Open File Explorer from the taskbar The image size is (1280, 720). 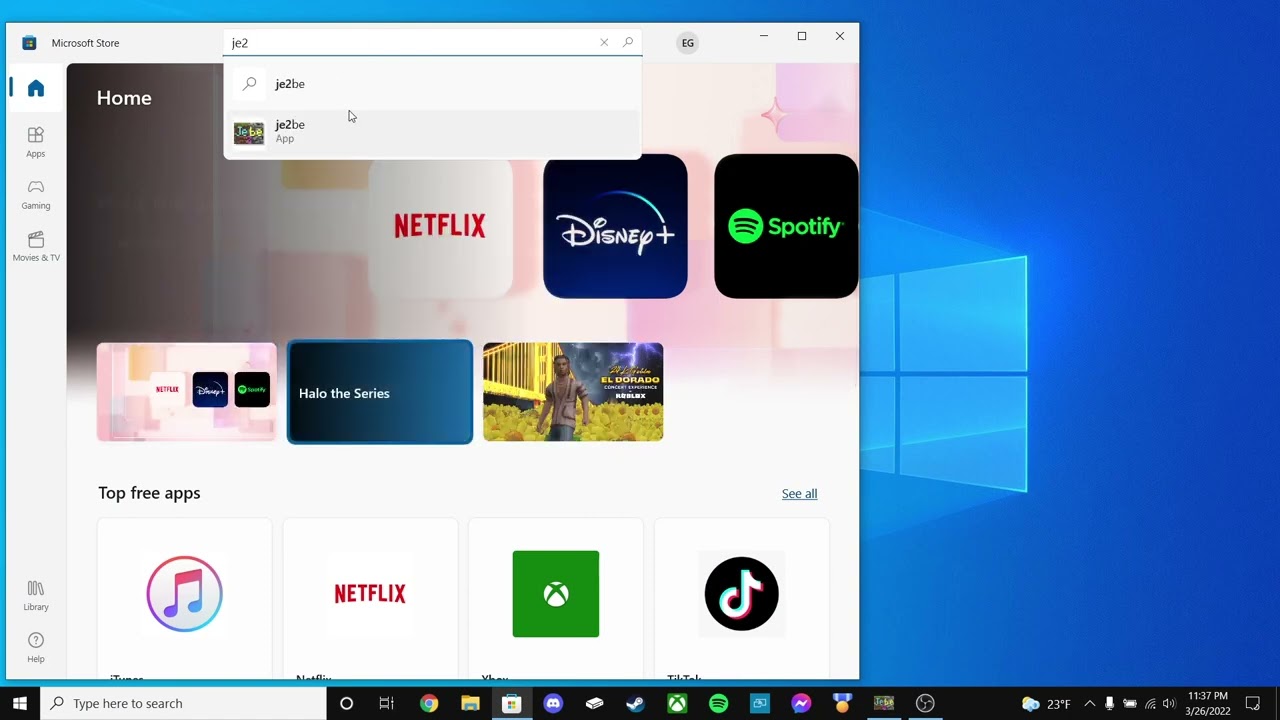tap(470, 703)
